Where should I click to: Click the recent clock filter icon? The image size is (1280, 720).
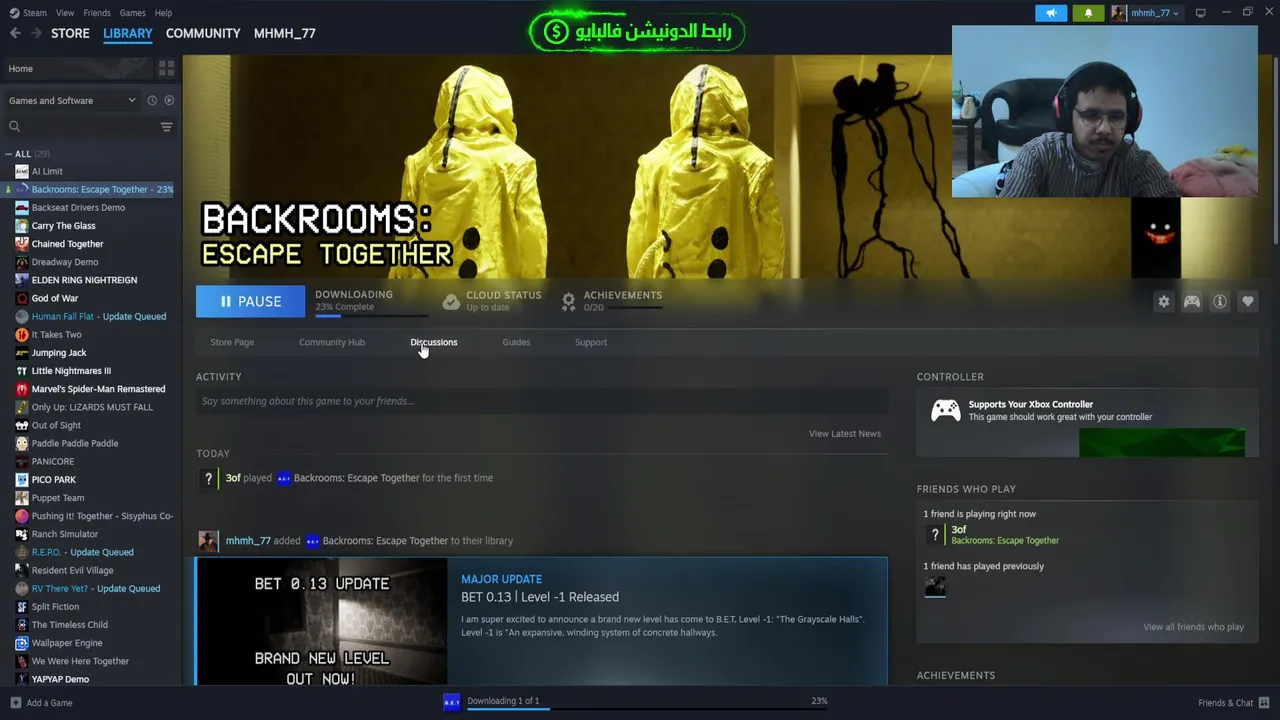tap(152, 100)
